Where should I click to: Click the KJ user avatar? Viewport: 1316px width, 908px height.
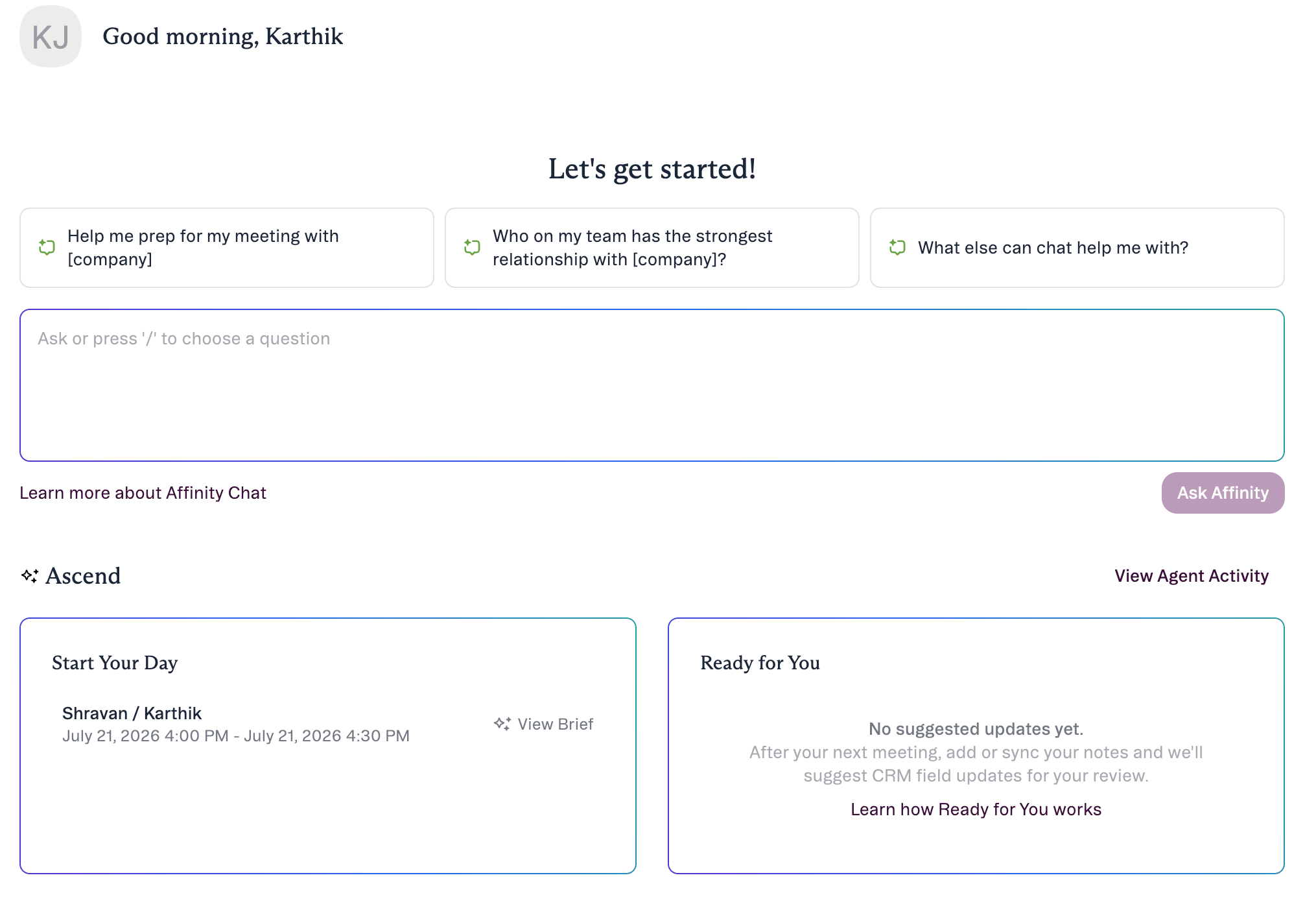(x=51, y=36)
